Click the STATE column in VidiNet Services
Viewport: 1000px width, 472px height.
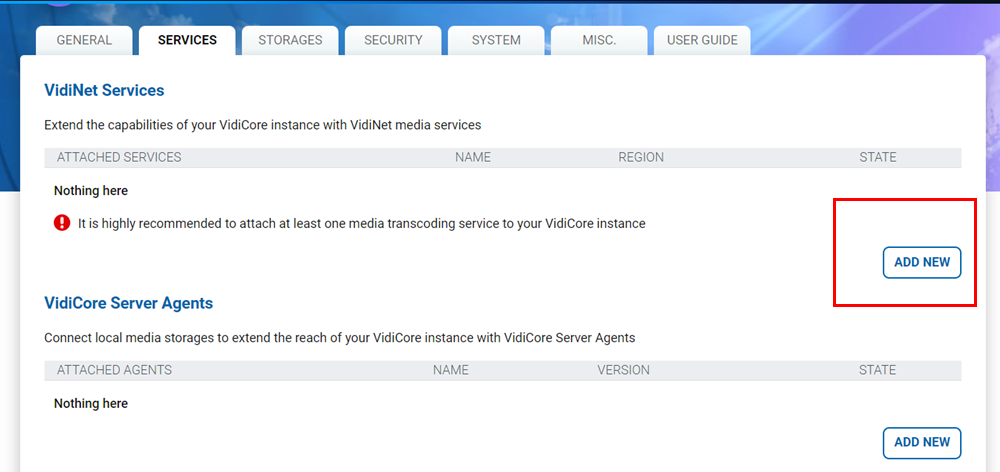tap(877, 157)
